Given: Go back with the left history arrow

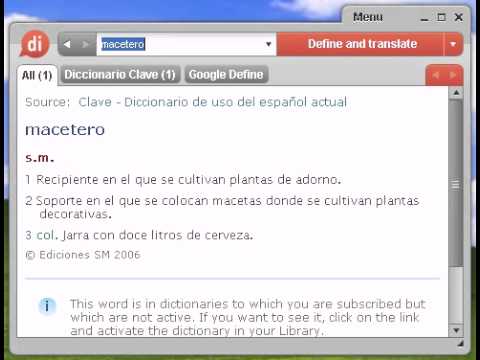Looking at the screenshot, I should (x=67, y=44).
